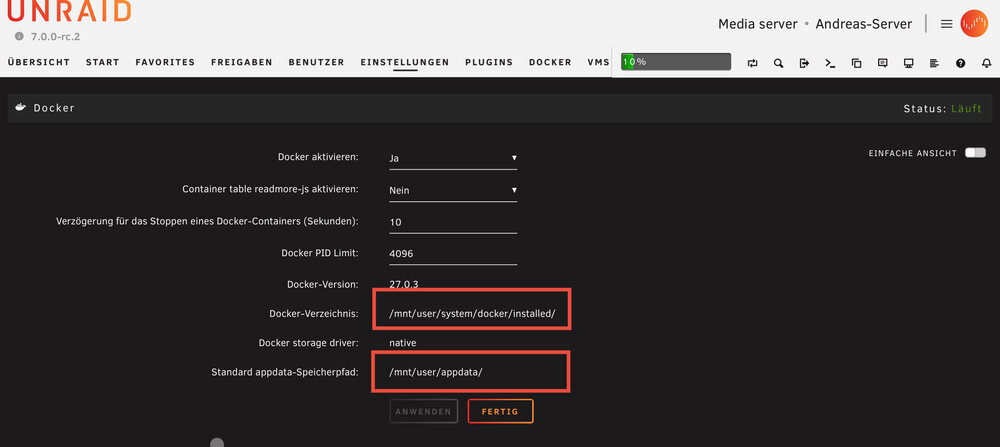Edit the container stop delay field
The height and width of the screenshot is (447, 1000).
[453, 222]
